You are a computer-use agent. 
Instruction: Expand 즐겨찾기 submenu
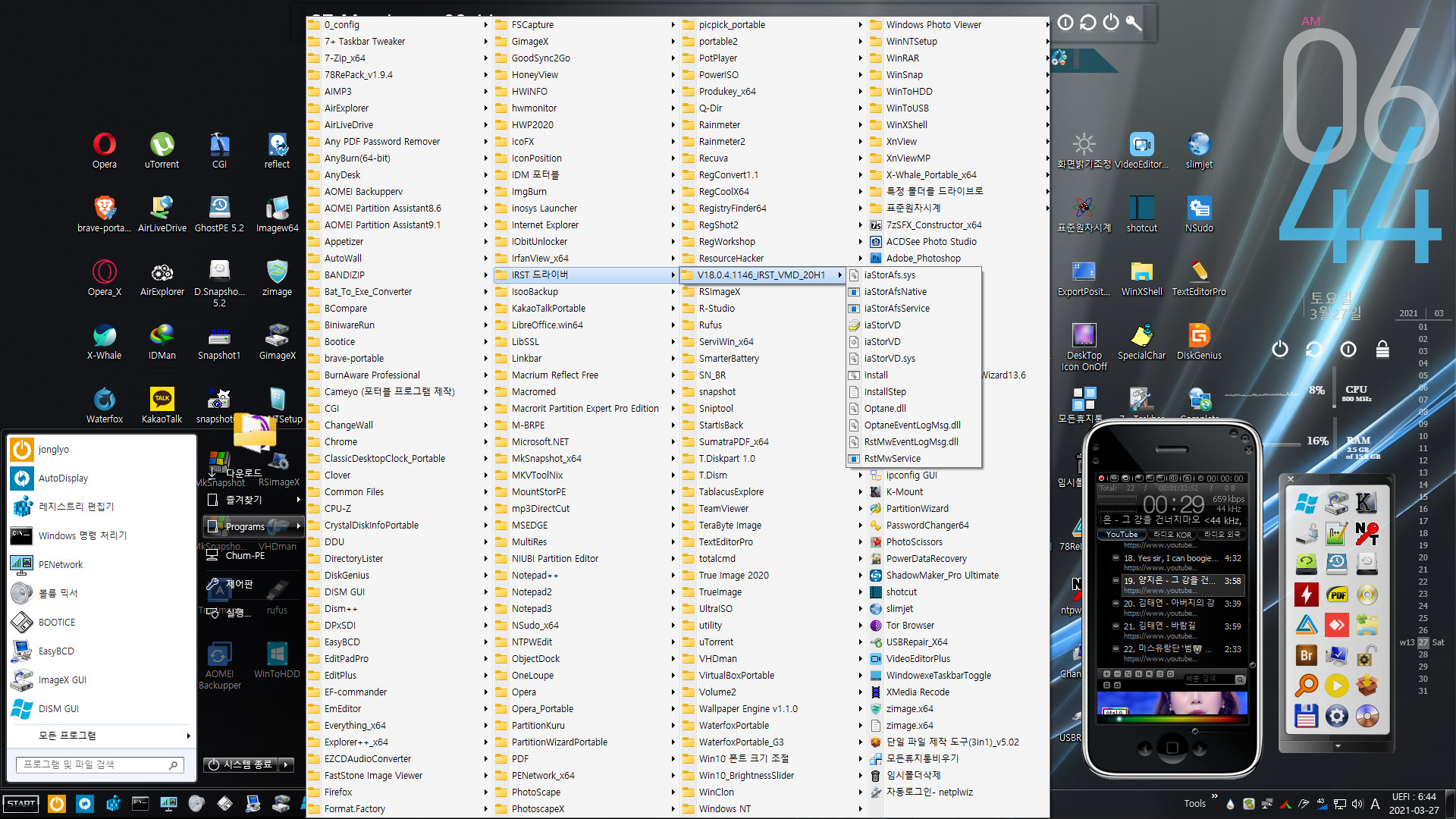pyautogui.click(x=253, y=500)
